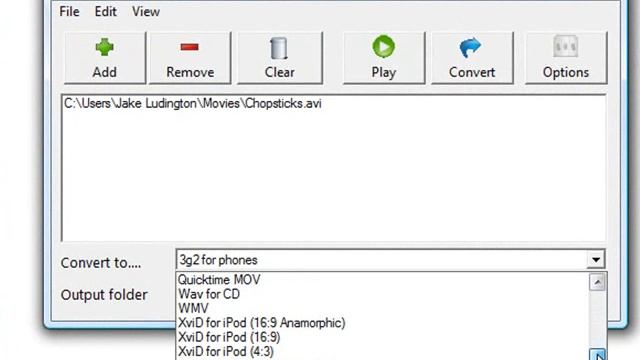Viewport: 640px width, 360px height.
Task: Open the Options settings button
Action: point(566,58)
